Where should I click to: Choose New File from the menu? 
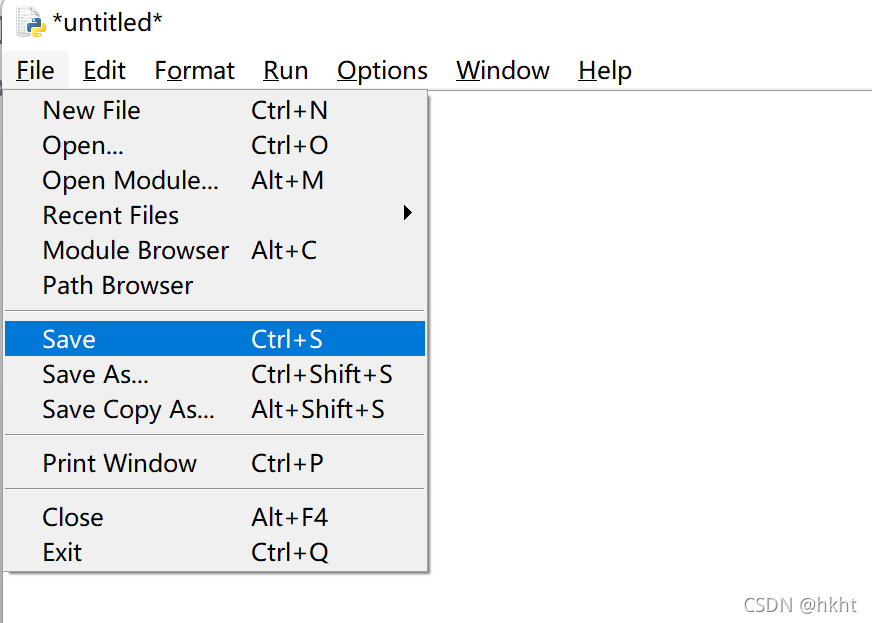[x=92, y=111]
